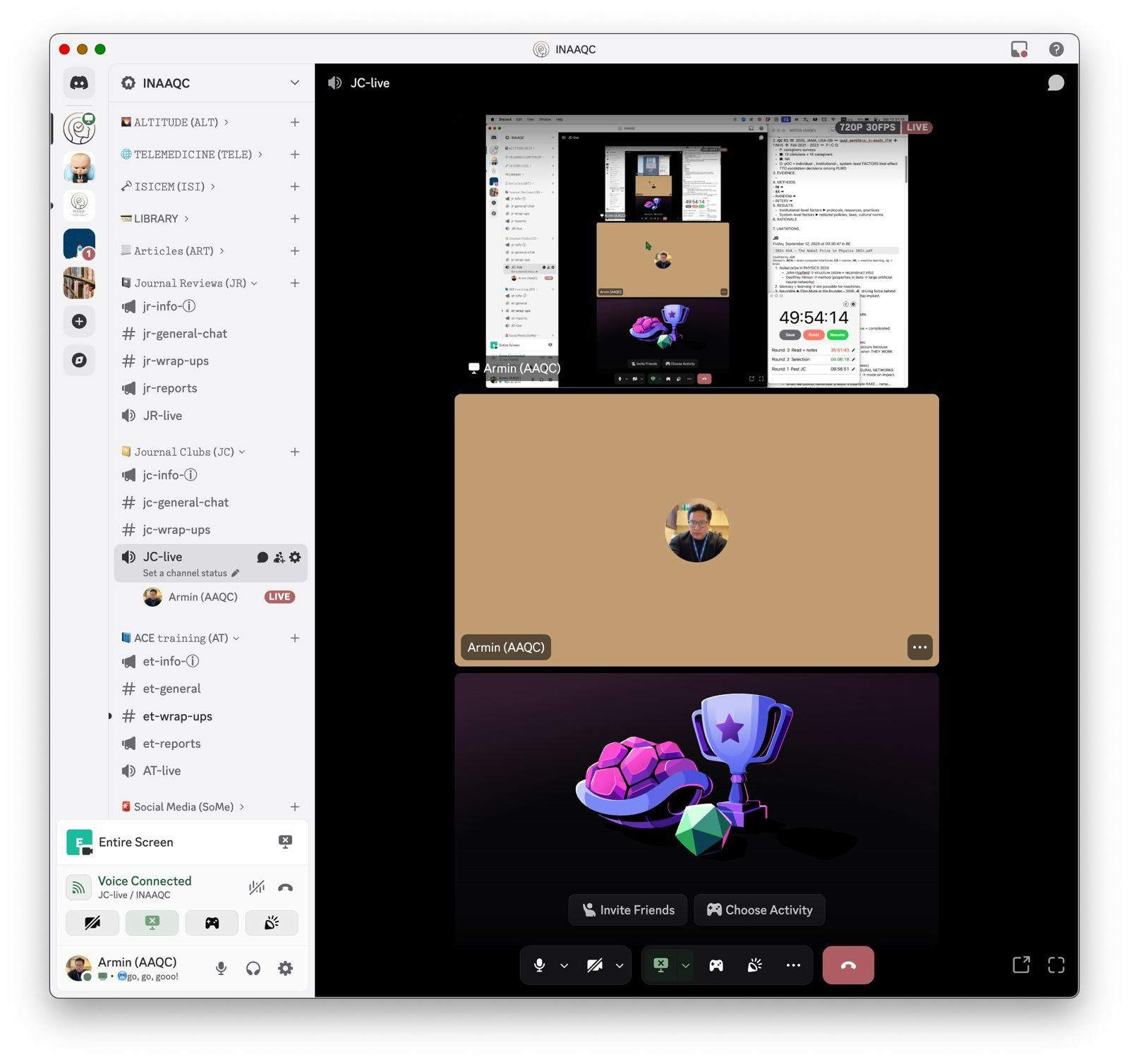Toggle camera on in call controls
Image resolution: width=1129 pixels, height=1064 pixels.
595,965
